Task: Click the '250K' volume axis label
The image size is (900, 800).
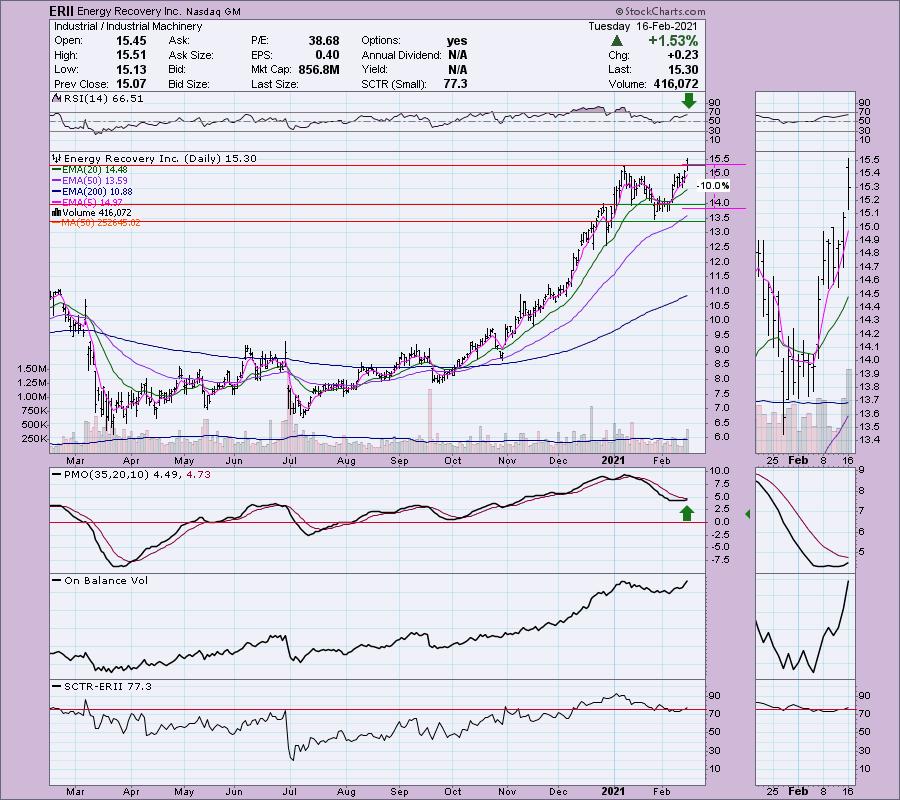Action: 35,439
